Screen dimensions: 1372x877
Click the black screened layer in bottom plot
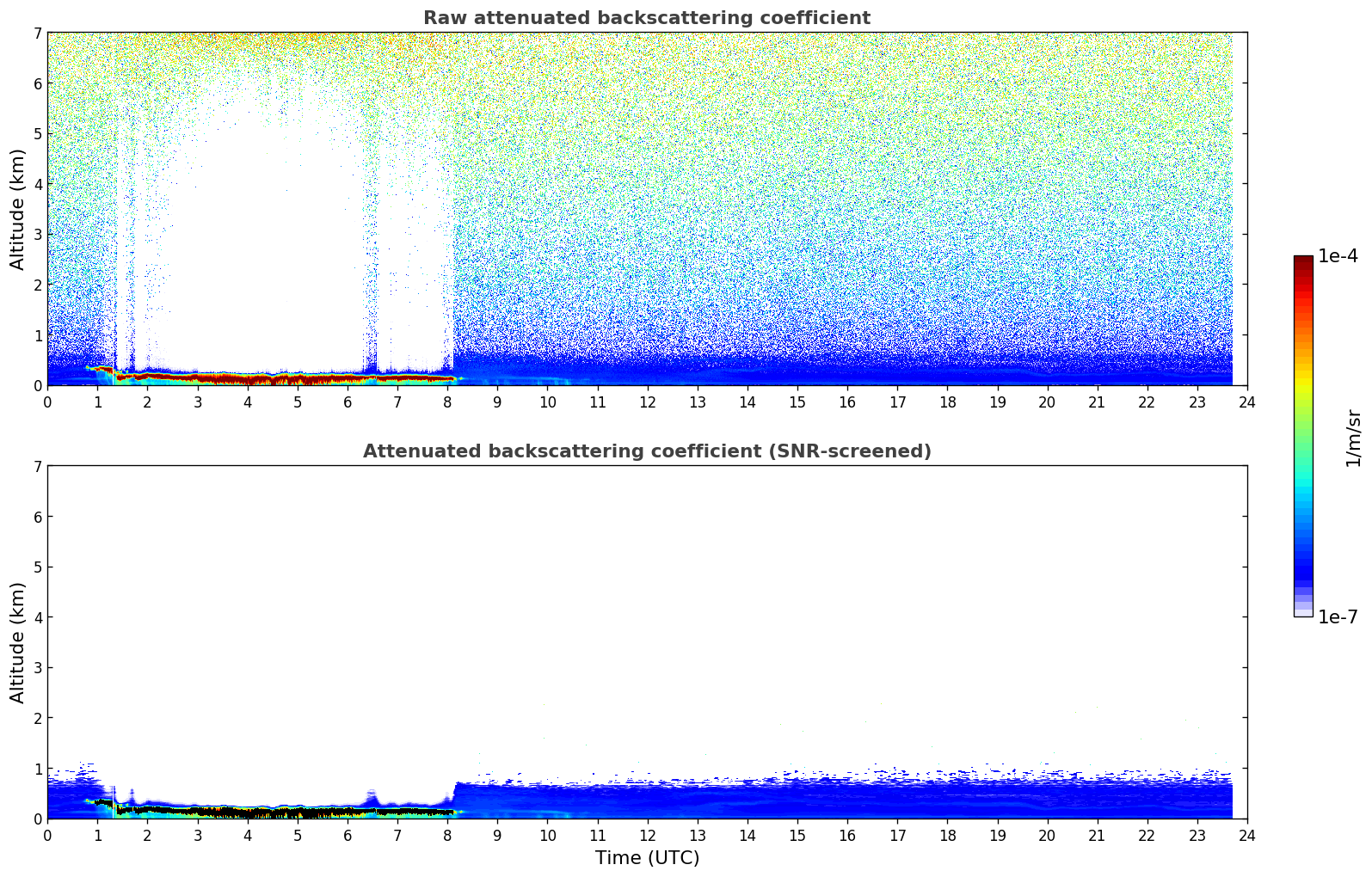(284, 811)
